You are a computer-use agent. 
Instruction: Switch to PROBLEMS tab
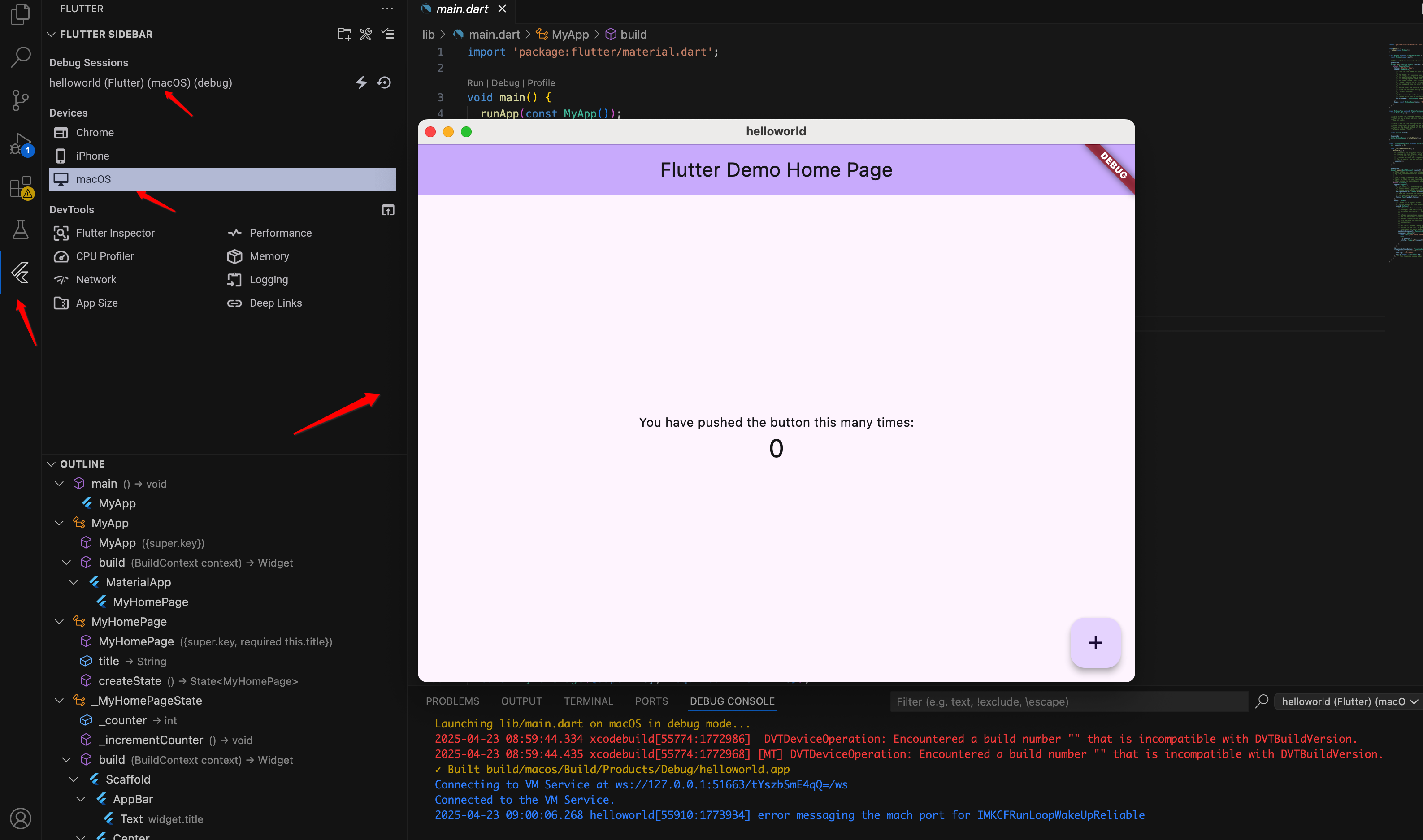(452, 701)
